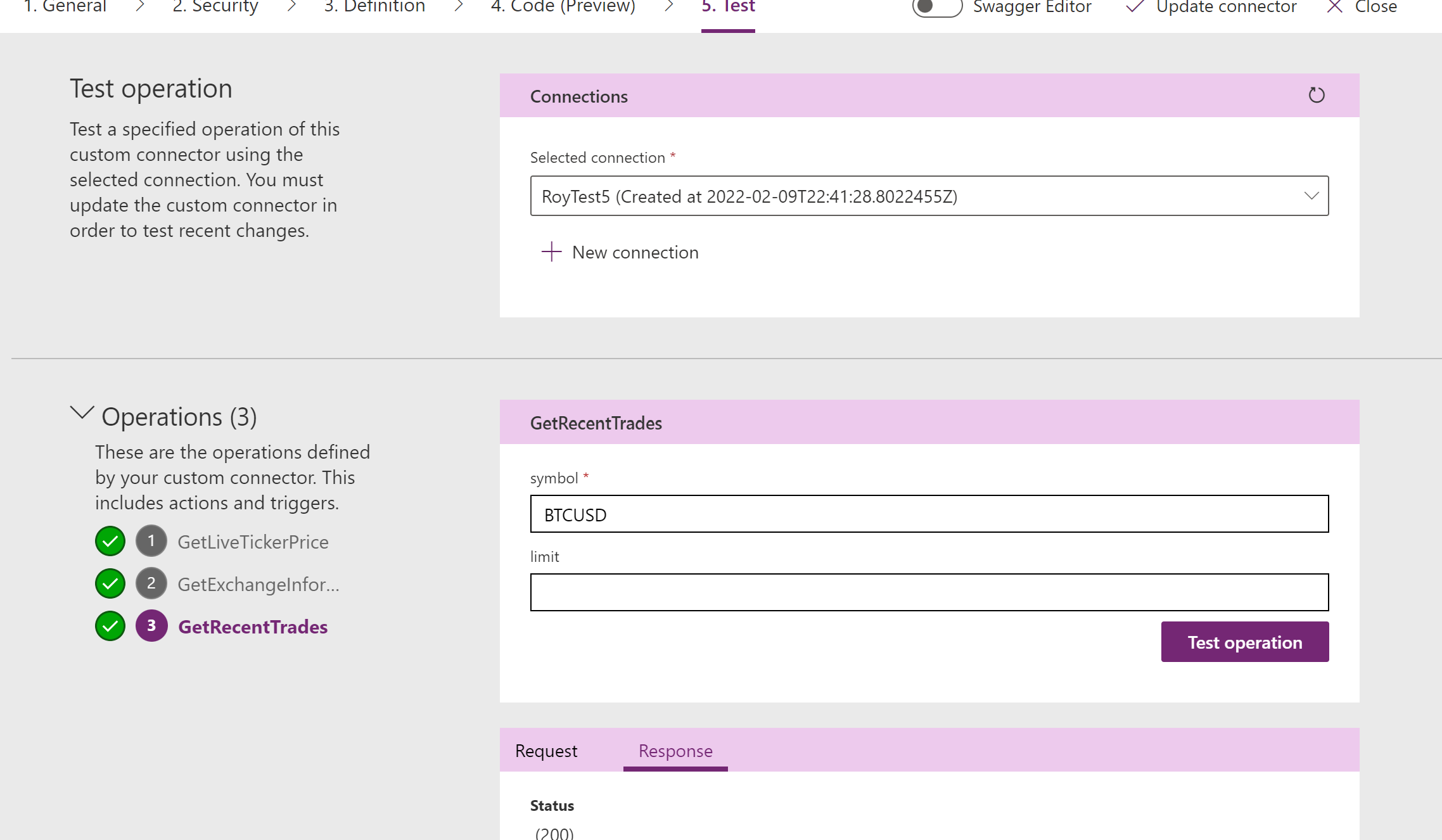Click chevron arrow after 1. General
The image size is (1442, 840).
click(140, 6)
